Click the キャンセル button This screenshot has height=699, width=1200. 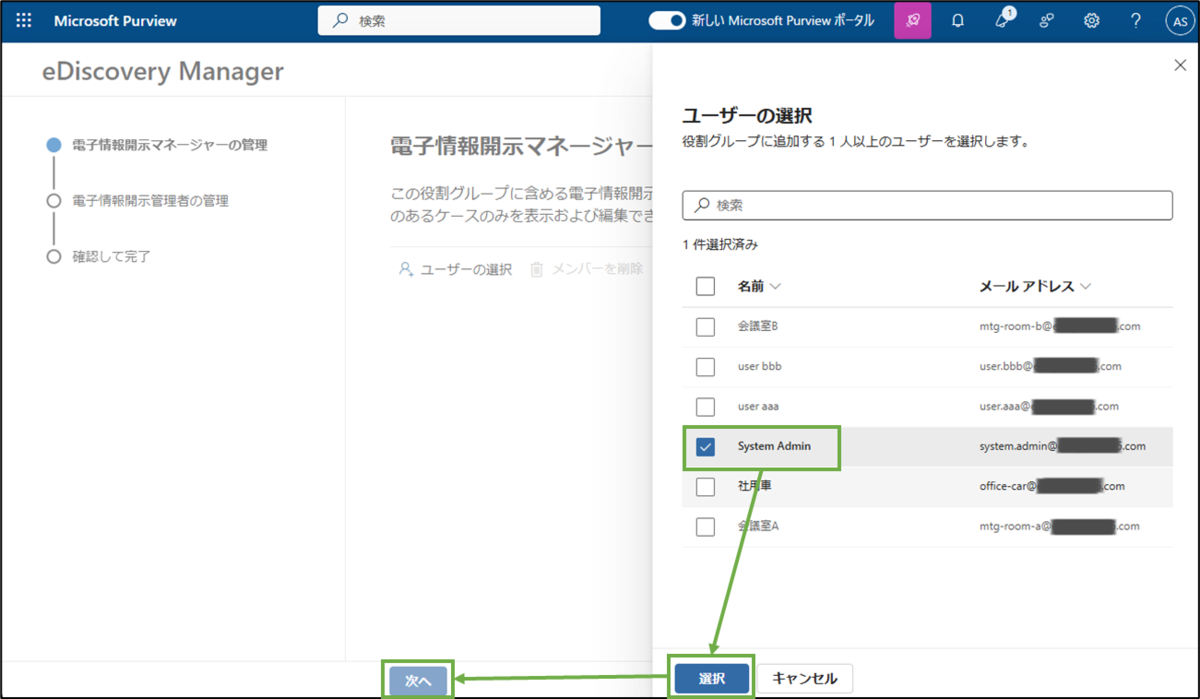[804, 678]
